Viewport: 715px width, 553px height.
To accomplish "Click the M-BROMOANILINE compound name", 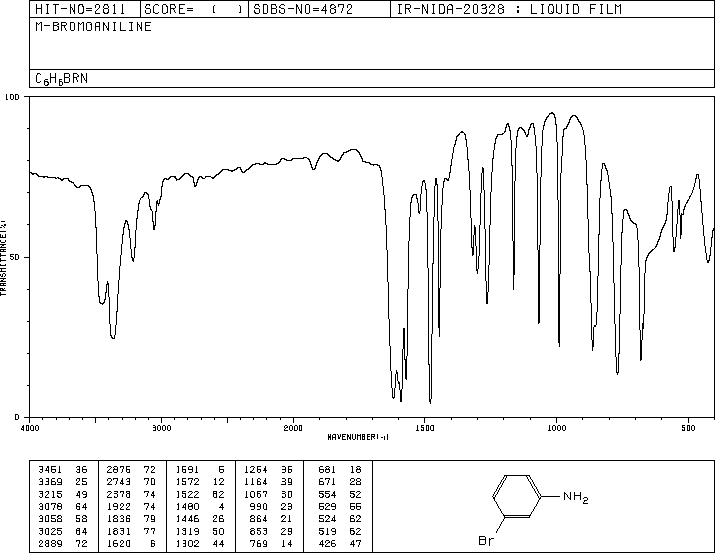I will tap(93, 27).
